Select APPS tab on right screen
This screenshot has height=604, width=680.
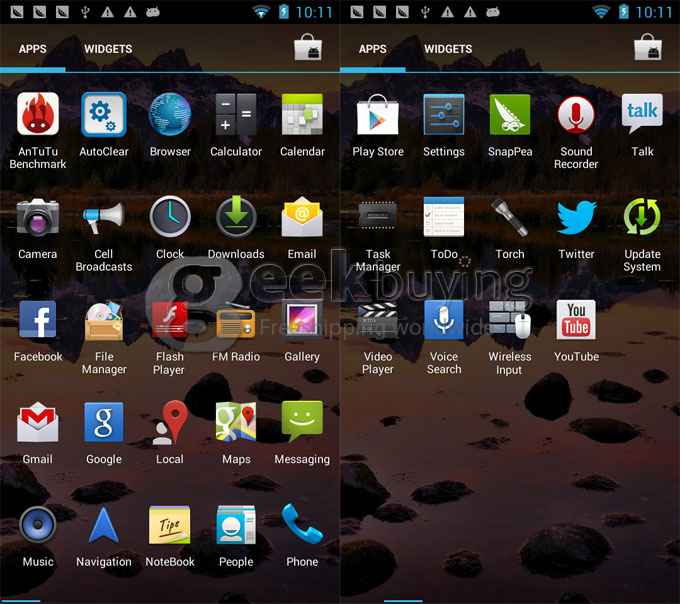[373, 49]
